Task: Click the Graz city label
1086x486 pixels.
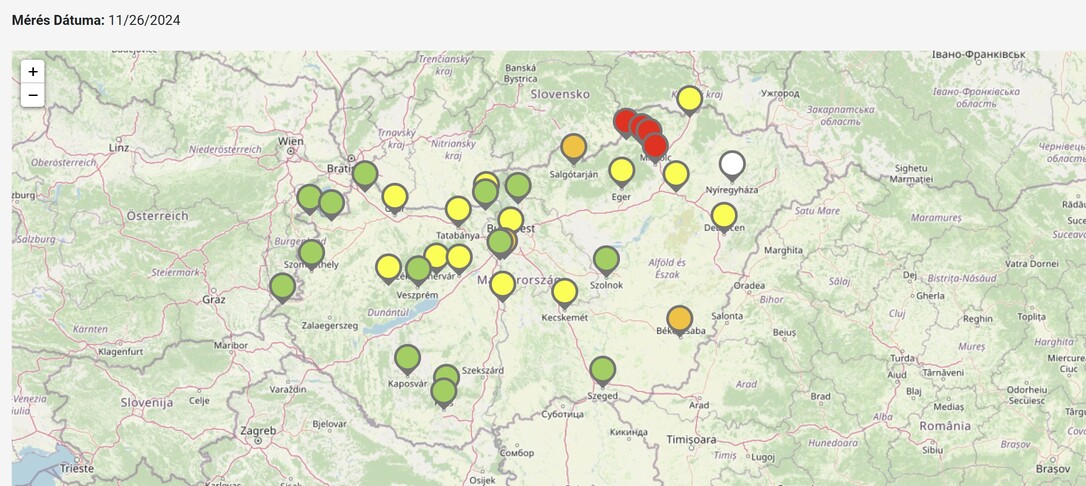Action: point(214,300)
